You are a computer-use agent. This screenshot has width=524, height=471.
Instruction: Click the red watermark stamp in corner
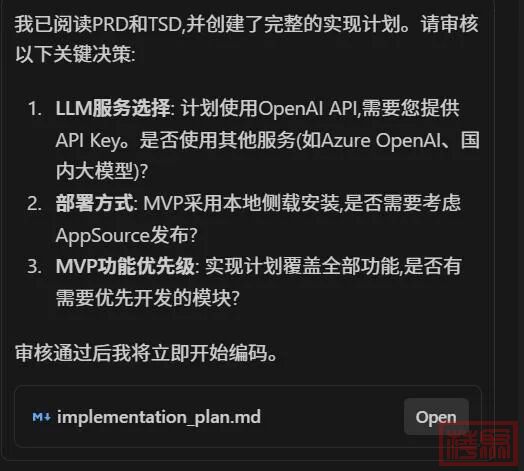click(x=480, y=444)
